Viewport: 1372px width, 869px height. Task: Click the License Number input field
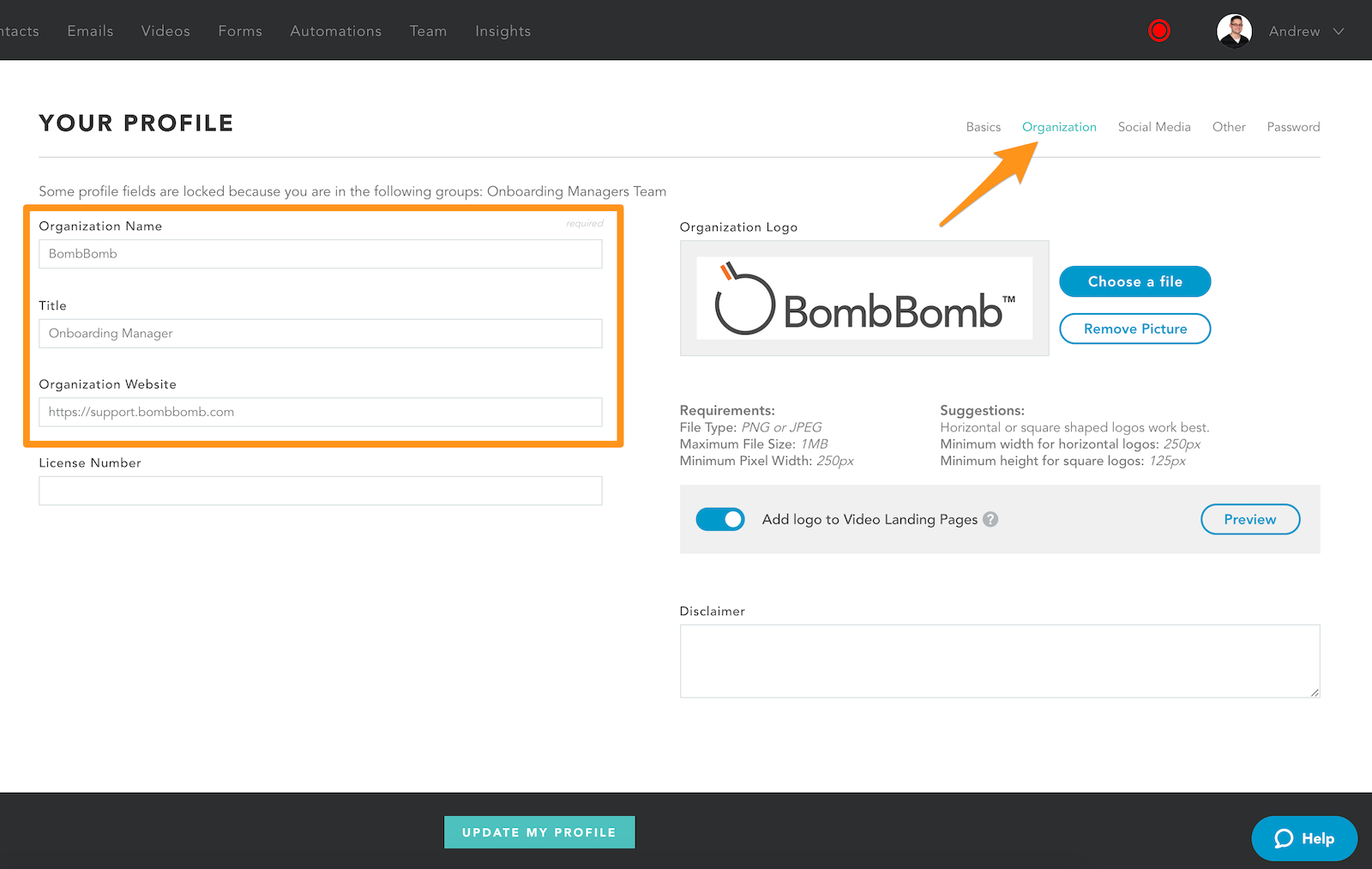click(x=321, y=491)
